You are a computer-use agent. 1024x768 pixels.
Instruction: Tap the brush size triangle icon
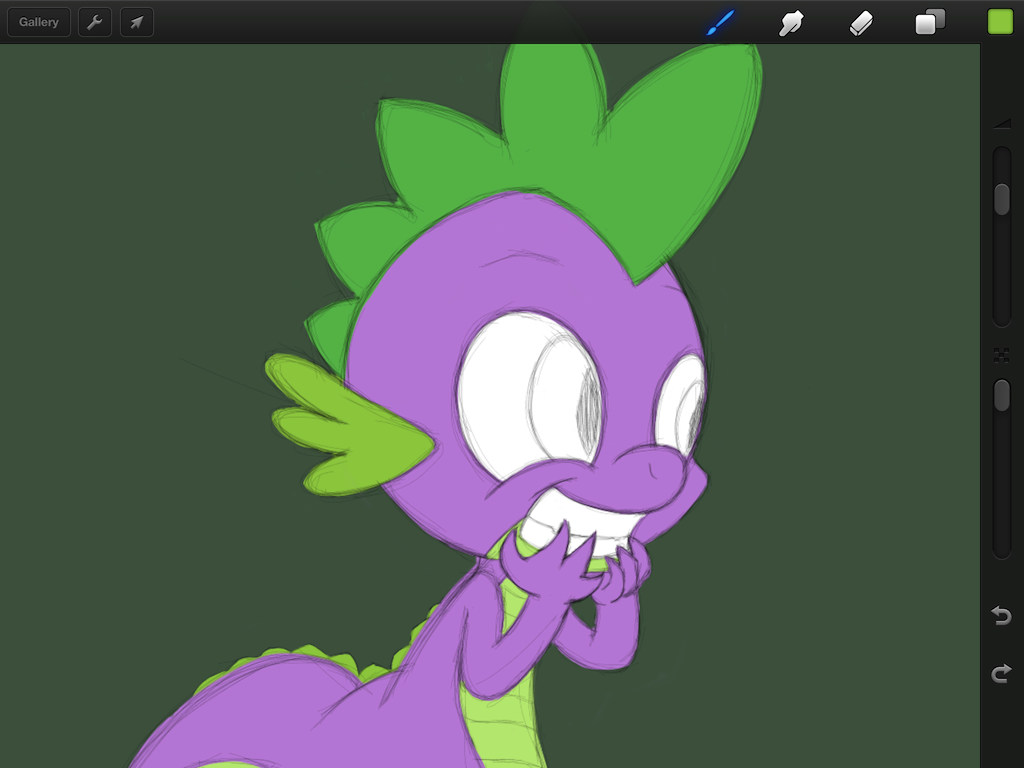click(1001, 123)
